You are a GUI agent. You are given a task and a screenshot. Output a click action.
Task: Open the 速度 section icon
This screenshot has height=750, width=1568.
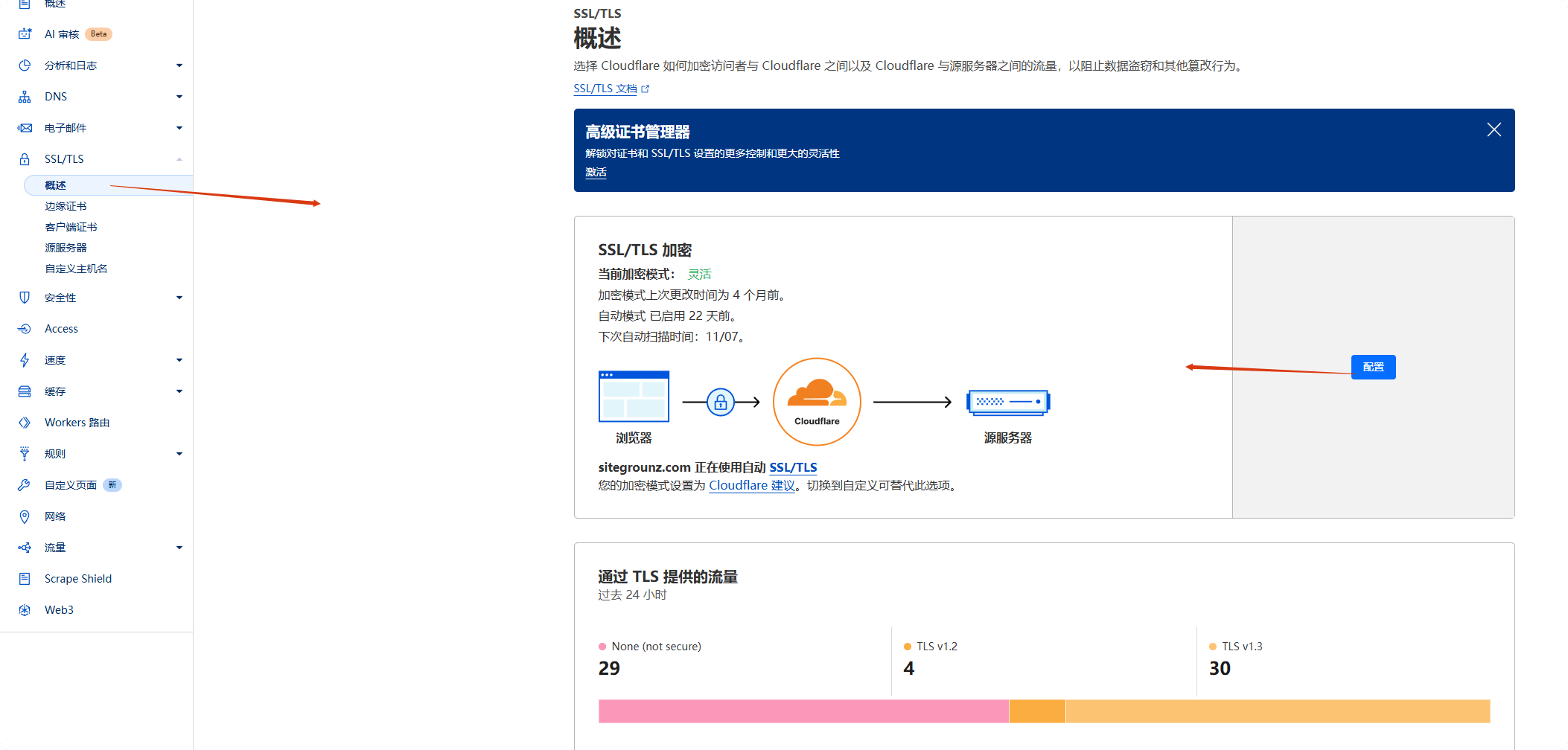25,359
